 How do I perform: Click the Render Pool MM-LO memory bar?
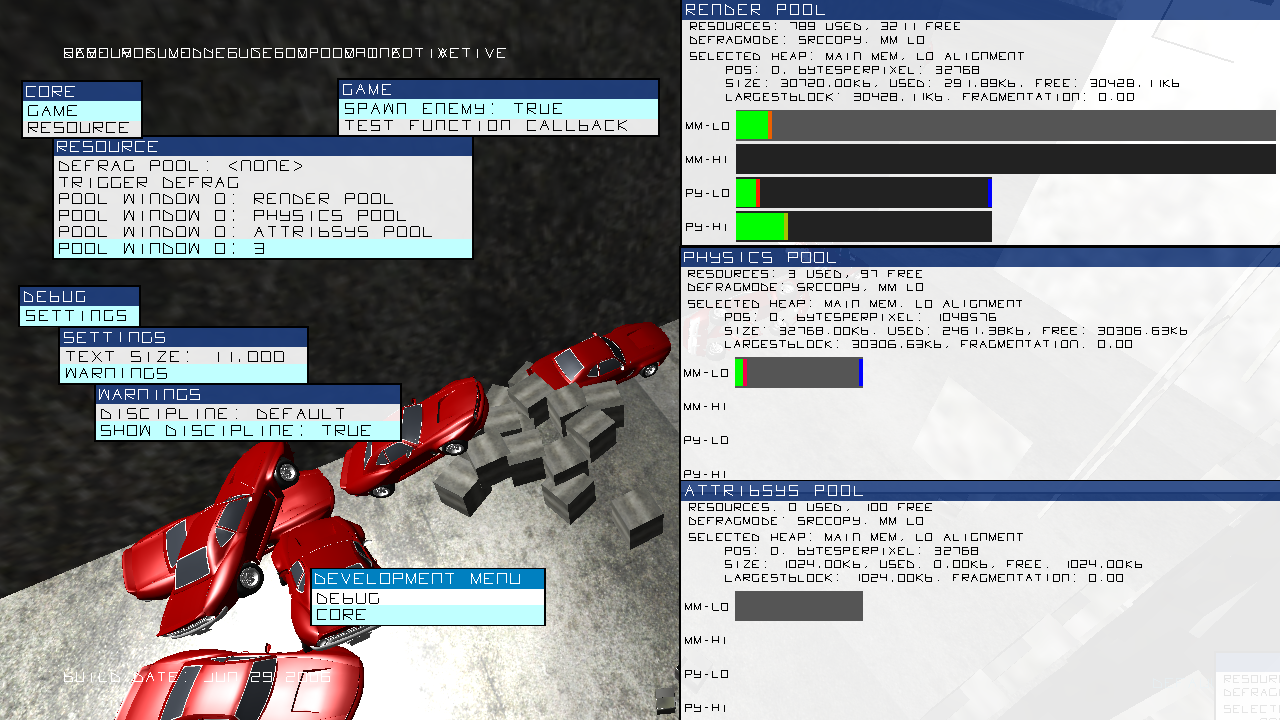[x=1006, y=126]
